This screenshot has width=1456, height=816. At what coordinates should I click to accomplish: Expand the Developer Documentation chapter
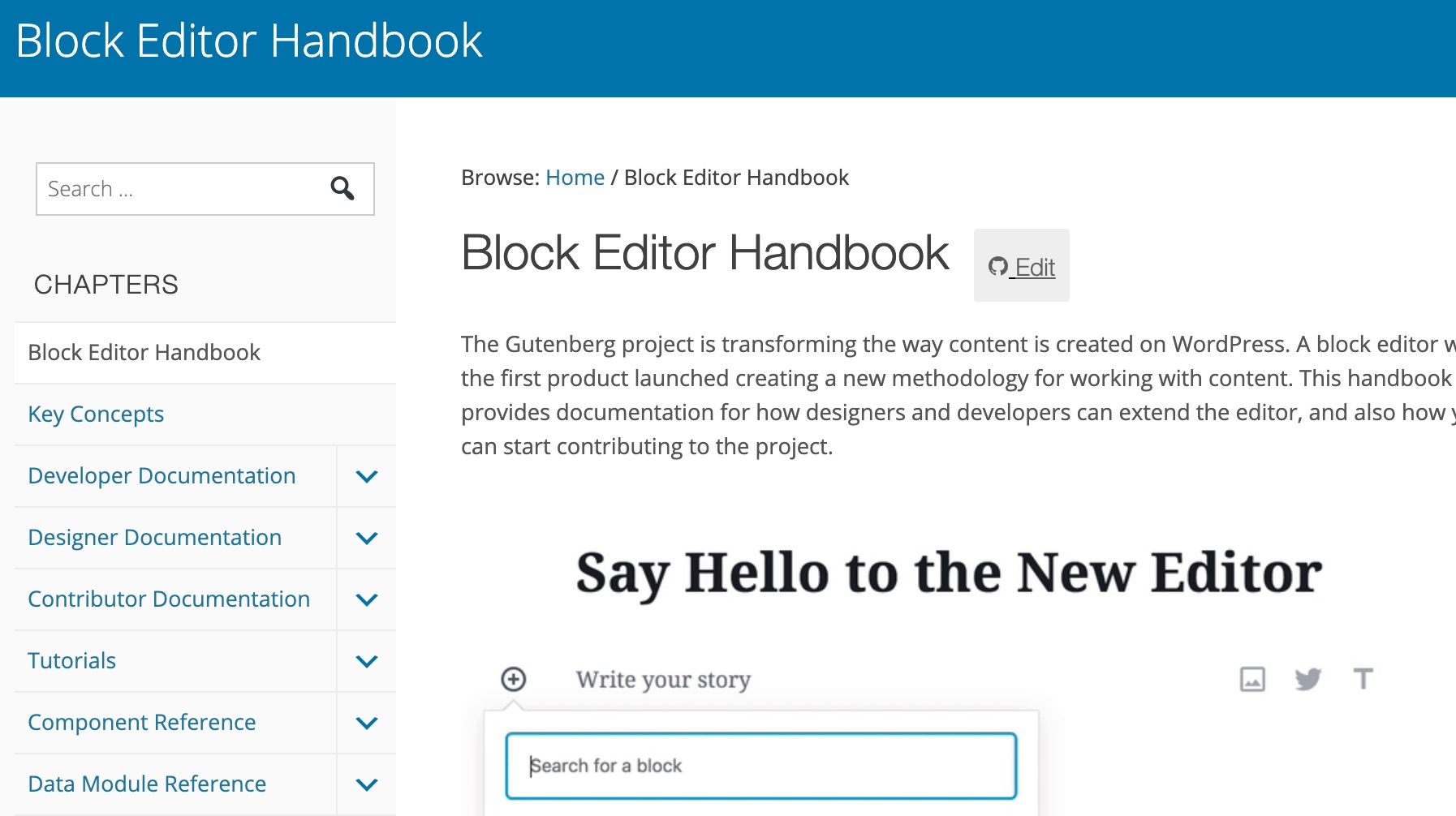[x=367, y=476]
